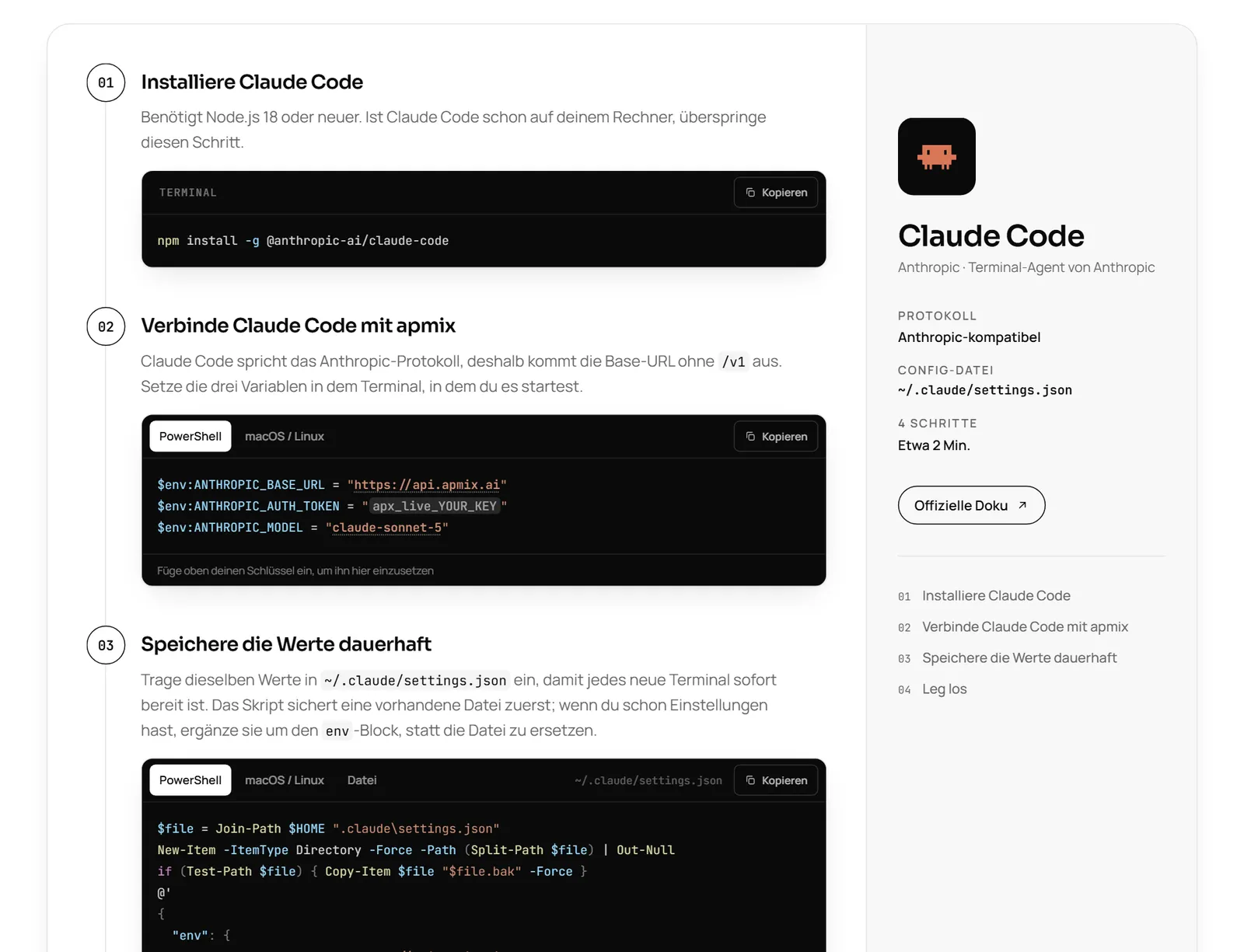The height and width of the screenshot is (952, 1244).
Task: Click the 'Anthropic-kompatibel' protocol value
Action: tap(969, 337)
